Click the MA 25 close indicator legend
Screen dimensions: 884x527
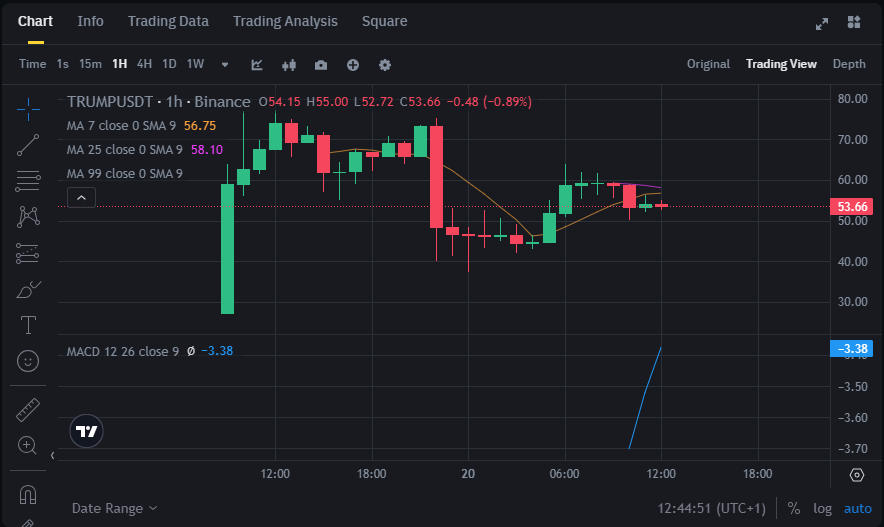(x=125, y=149)
